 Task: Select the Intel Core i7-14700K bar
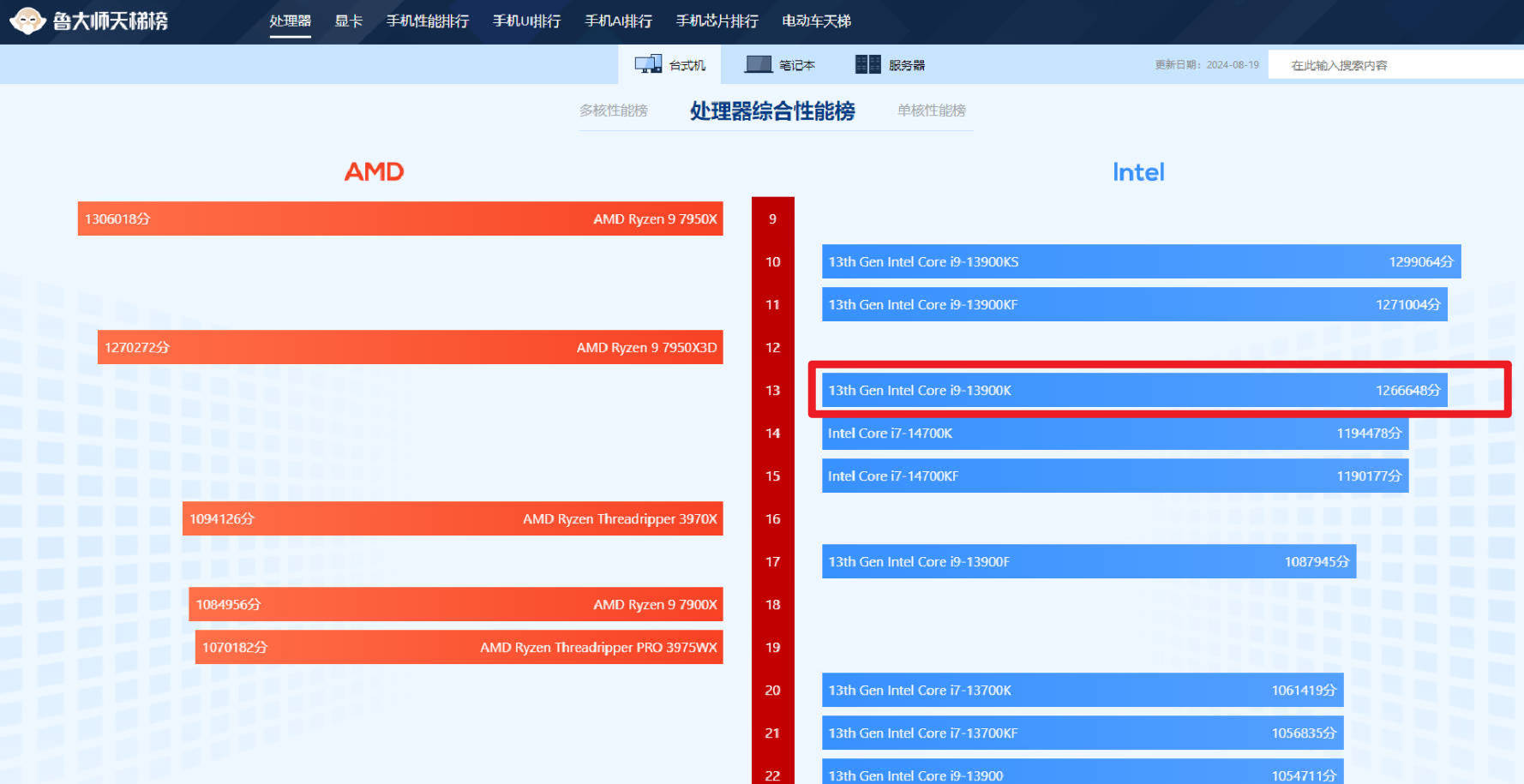click(1115, 433)
